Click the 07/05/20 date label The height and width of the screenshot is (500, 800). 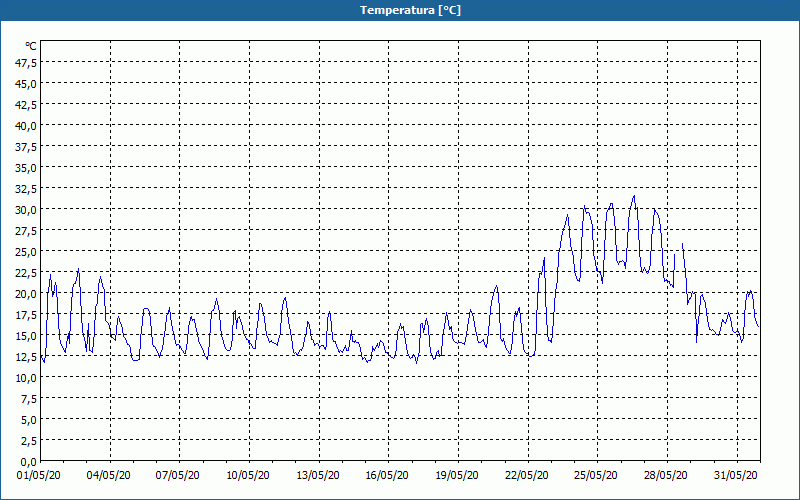(x=178, y=476)
